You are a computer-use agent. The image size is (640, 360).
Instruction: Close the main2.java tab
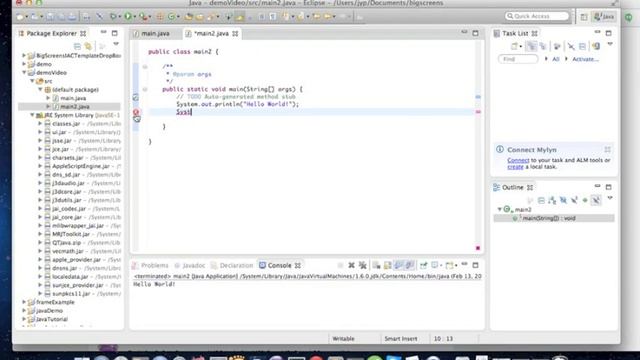[x=235, y=33]
